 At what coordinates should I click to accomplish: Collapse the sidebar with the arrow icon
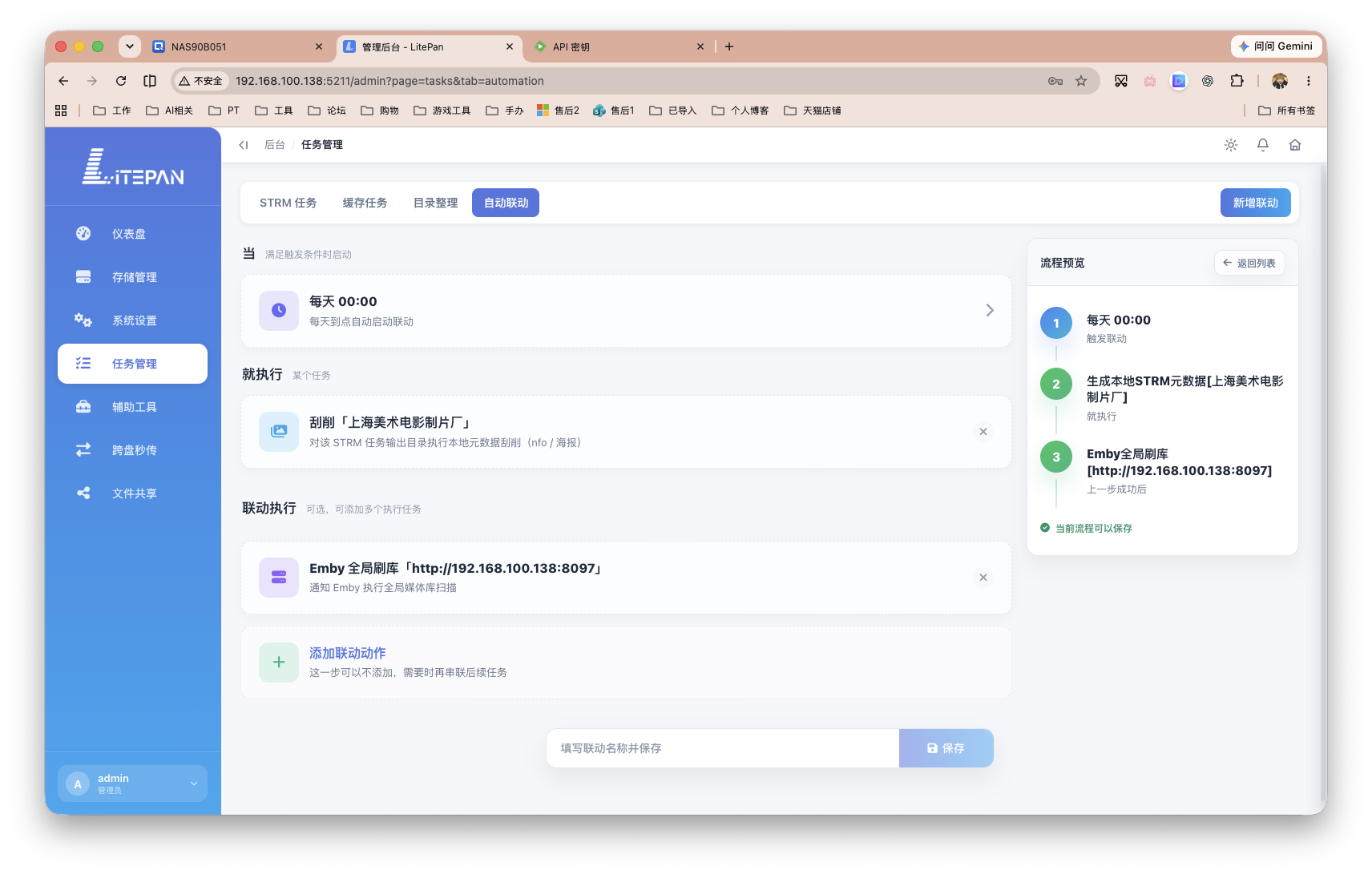tap(244, 145)
